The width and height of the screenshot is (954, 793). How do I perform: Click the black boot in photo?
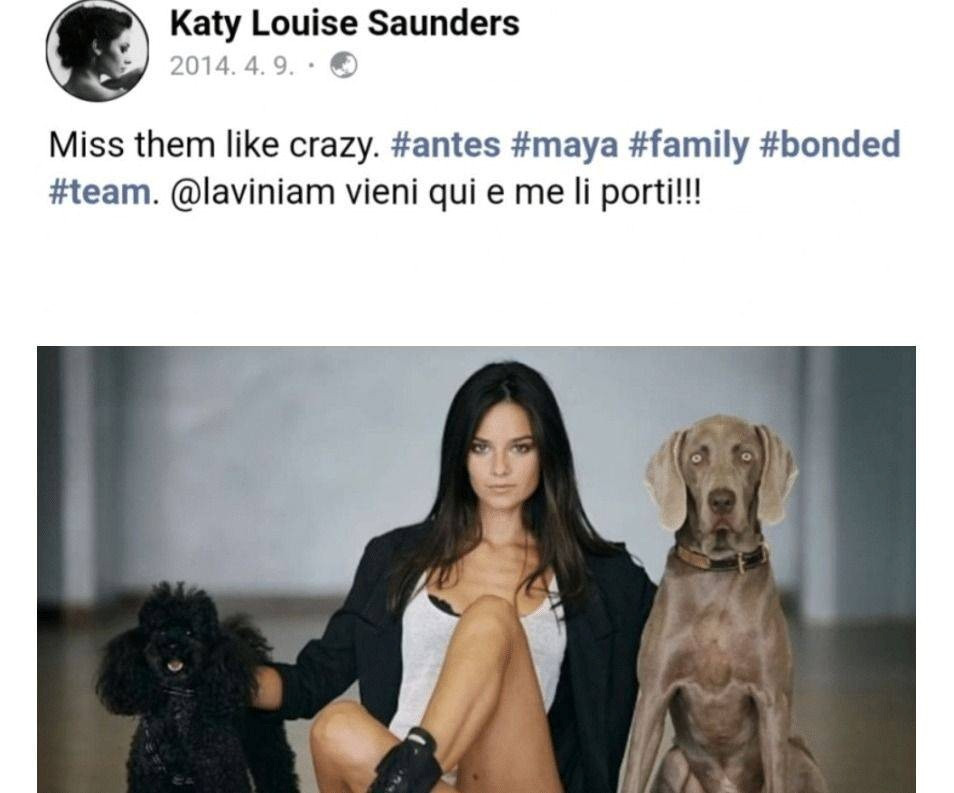pos(408,761)
